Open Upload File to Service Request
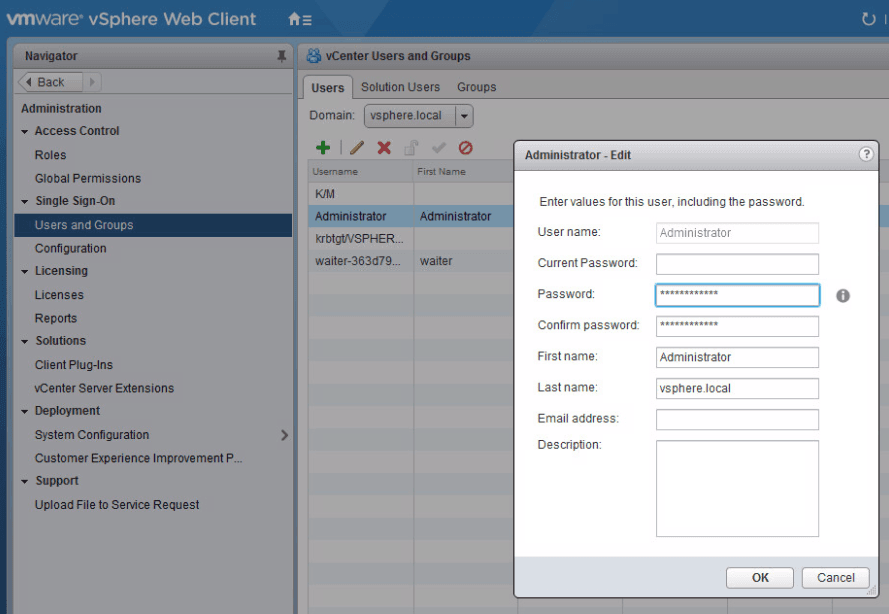The width and height of the screenshot is (889, 614). [117, 505]
